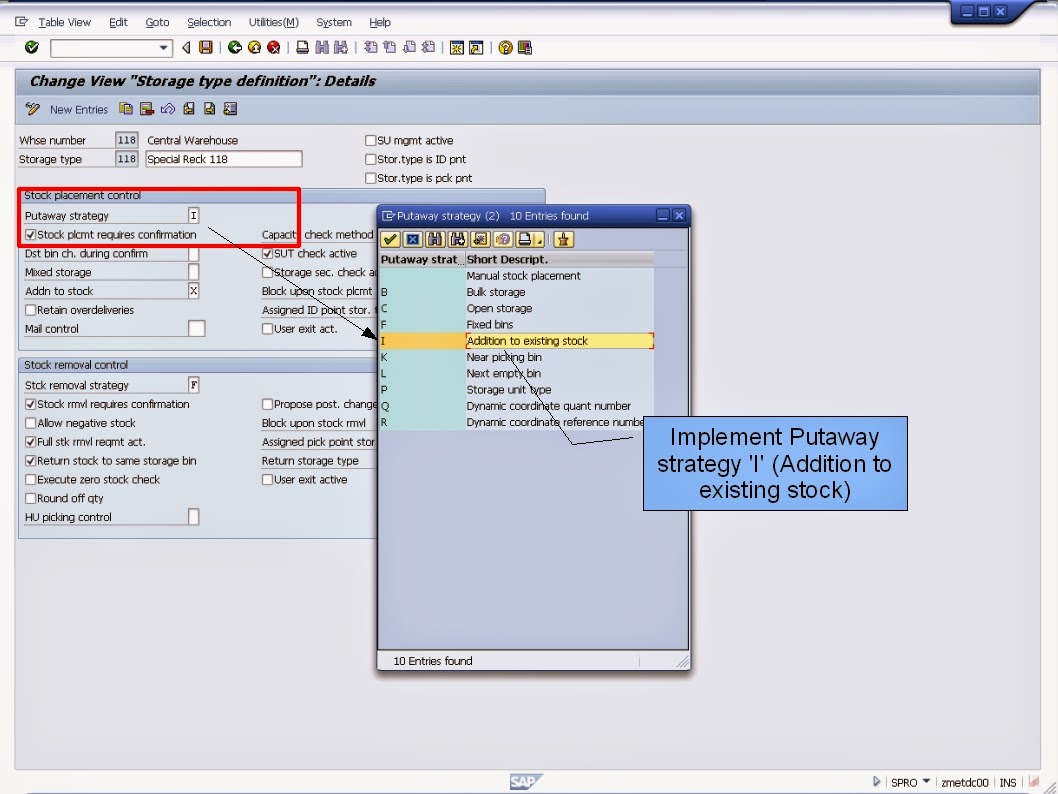Open the Goto menu
Screen dimensions: 1058x794
point(157,22)
